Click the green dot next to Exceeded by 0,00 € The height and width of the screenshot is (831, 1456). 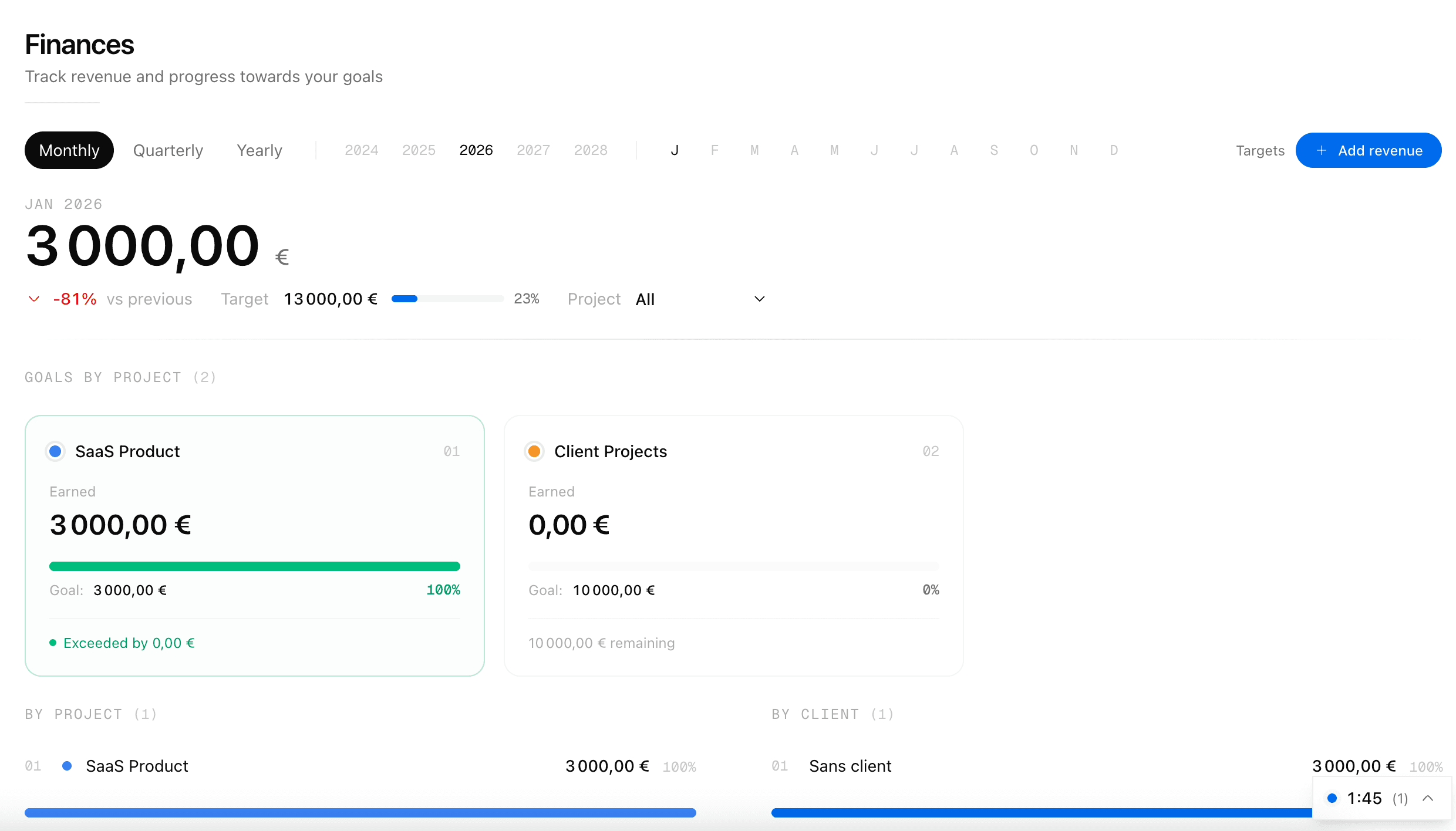(52, 643)
